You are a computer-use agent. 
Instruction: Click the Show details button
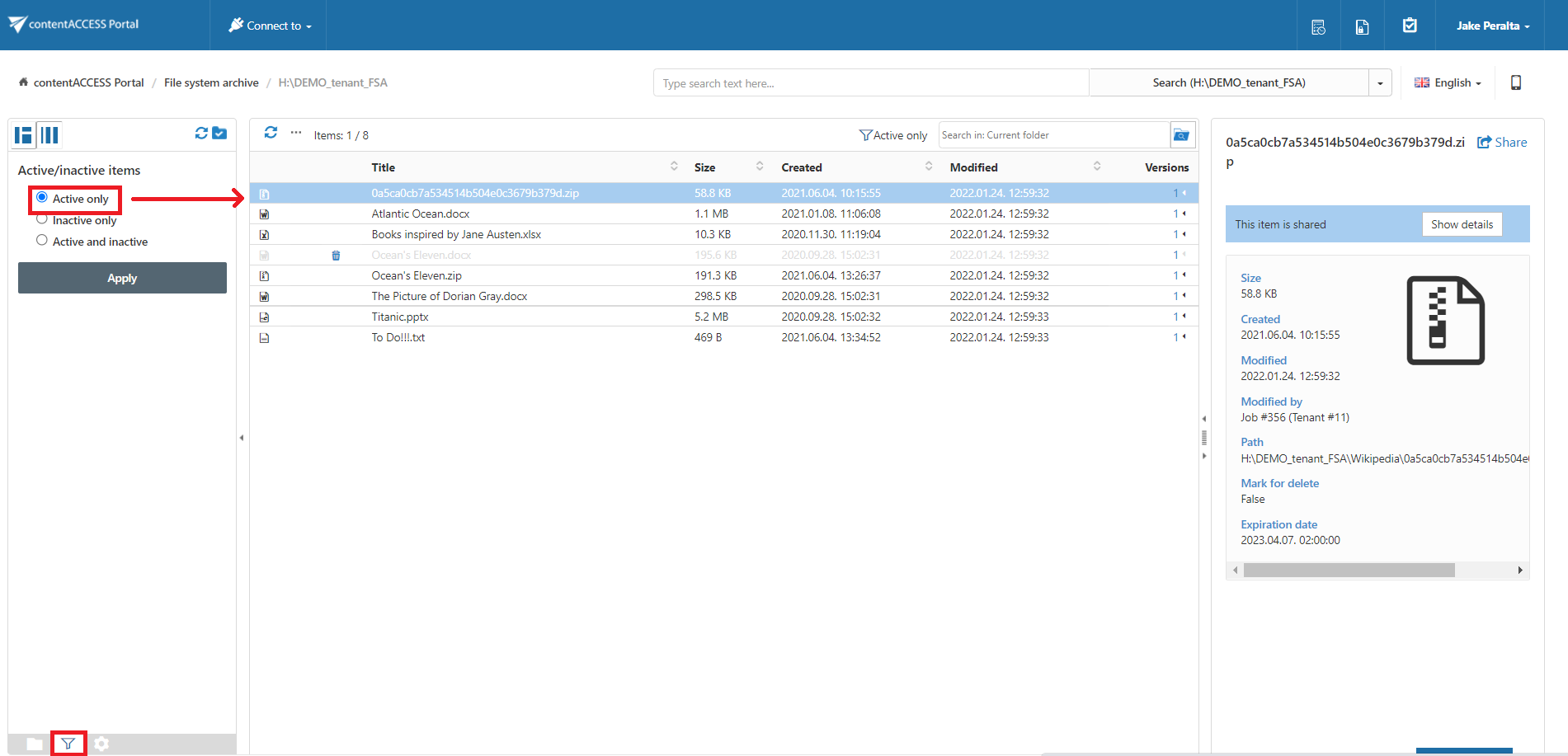[1461, 224]
